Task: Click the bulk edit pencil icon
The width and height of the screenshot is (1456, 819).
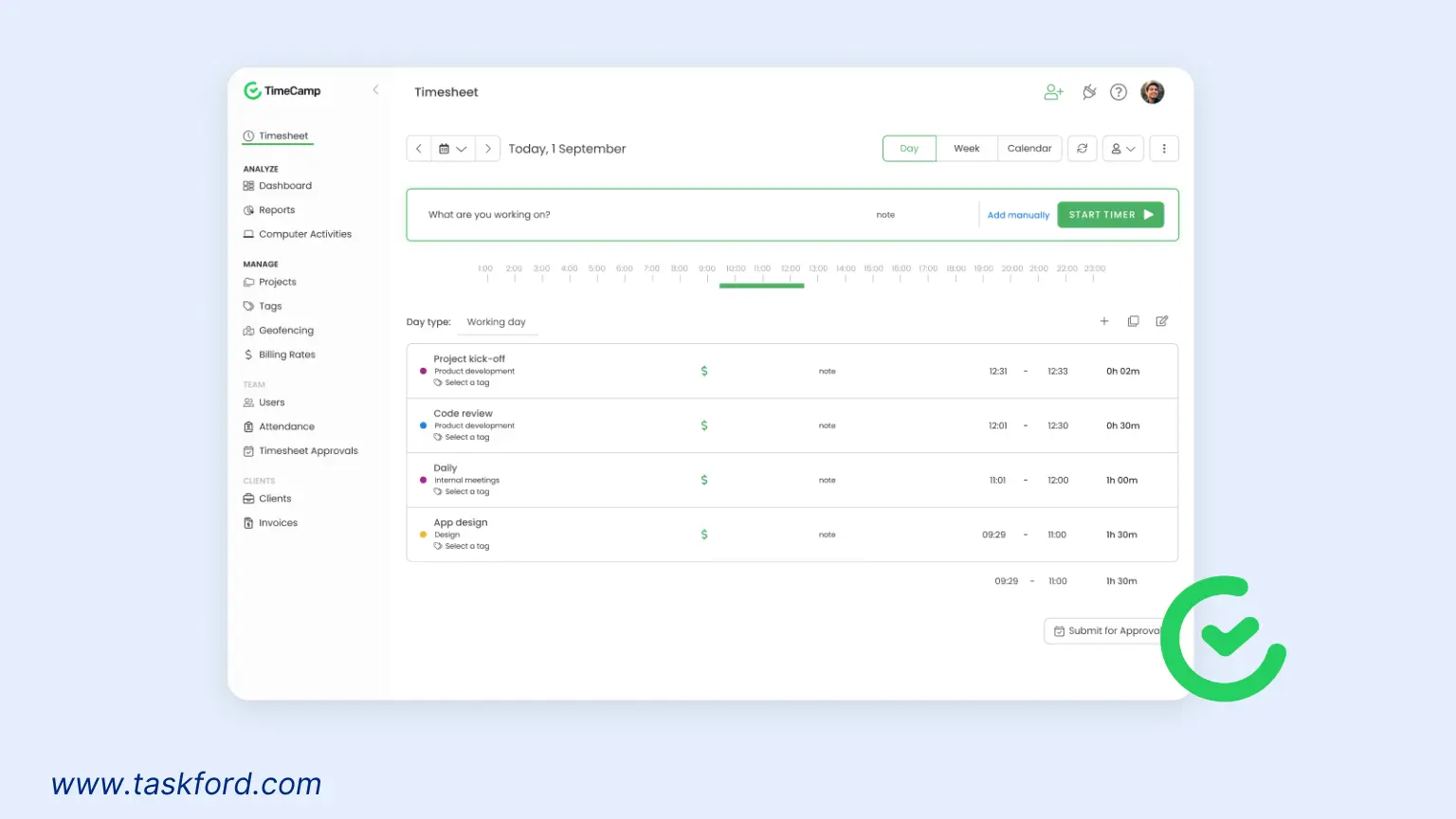Action: [x=1162, y=321]
